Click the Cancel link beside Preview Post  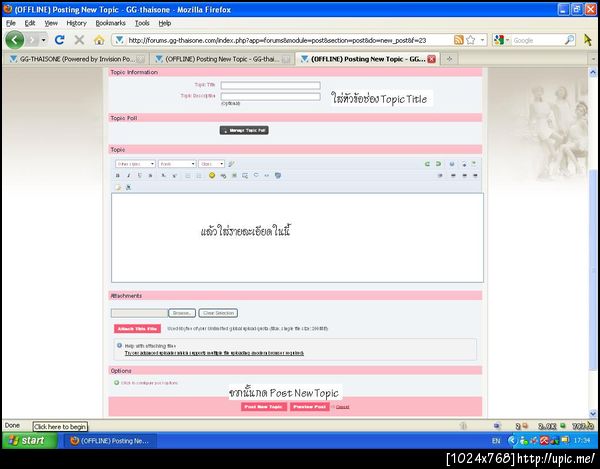342,407
